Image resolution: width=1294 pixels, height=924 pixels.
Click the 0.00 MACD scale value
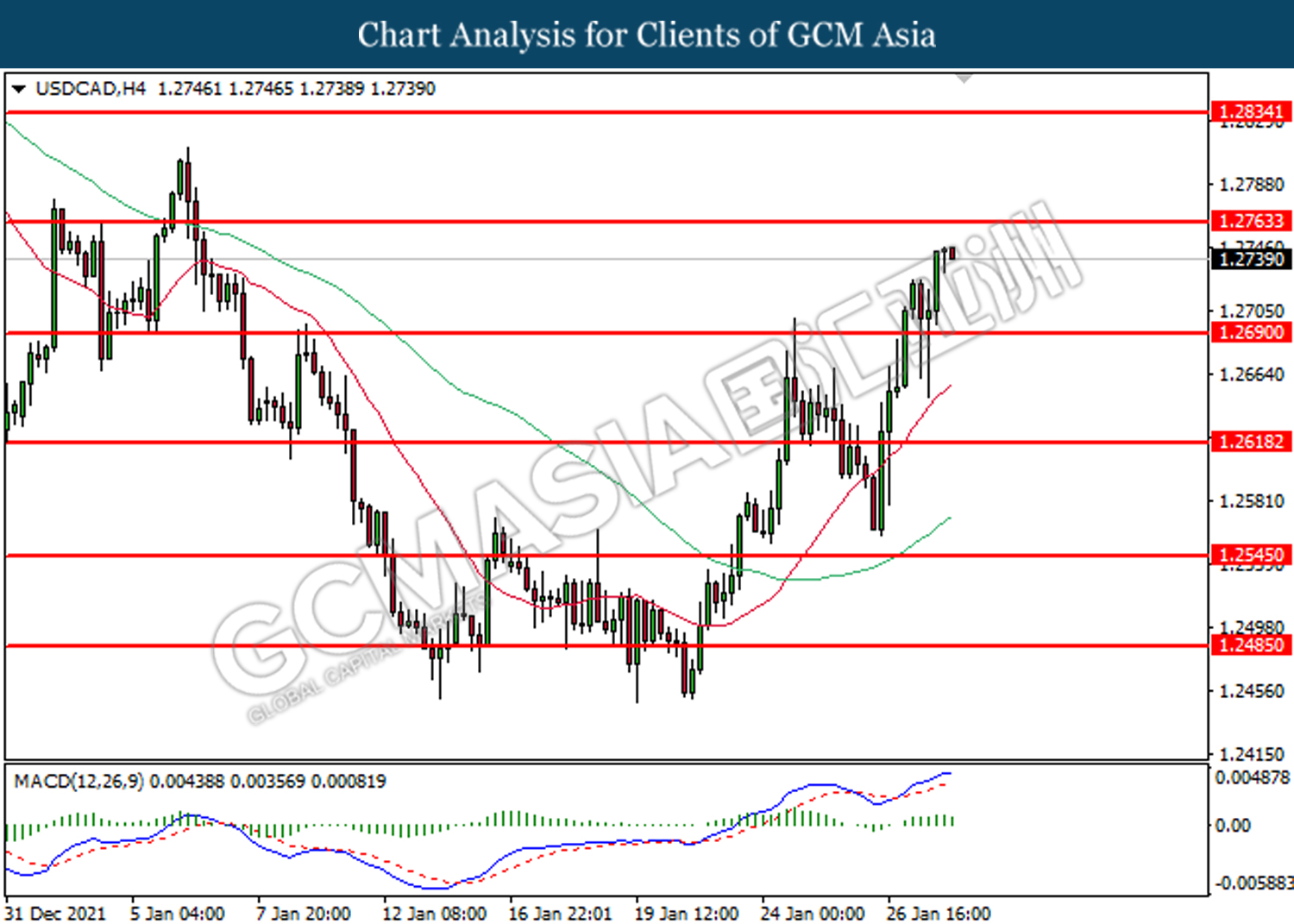[x=1233, y=827]
